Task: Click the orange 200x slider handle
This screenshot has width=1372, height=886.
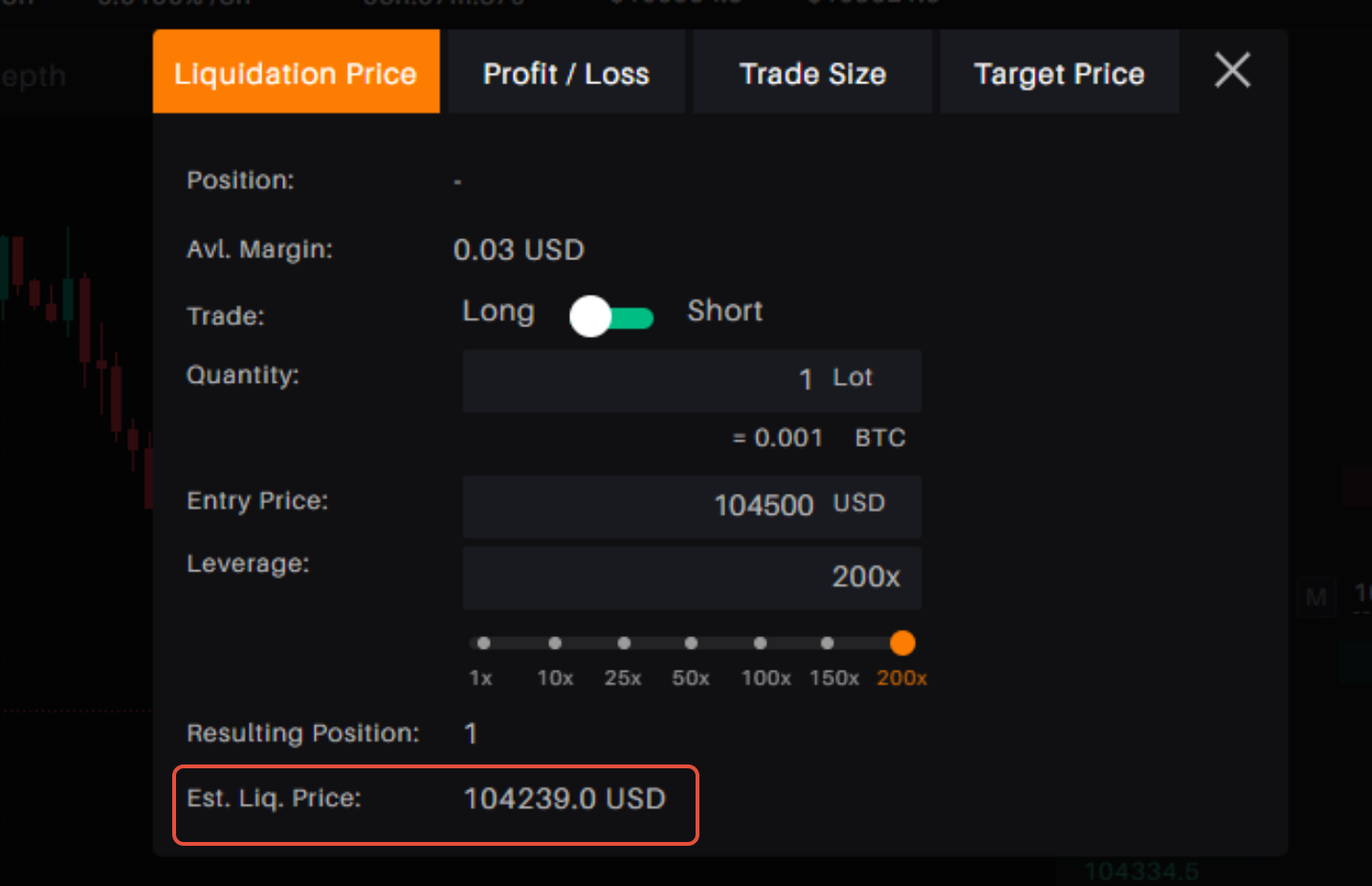Action: 902,643
